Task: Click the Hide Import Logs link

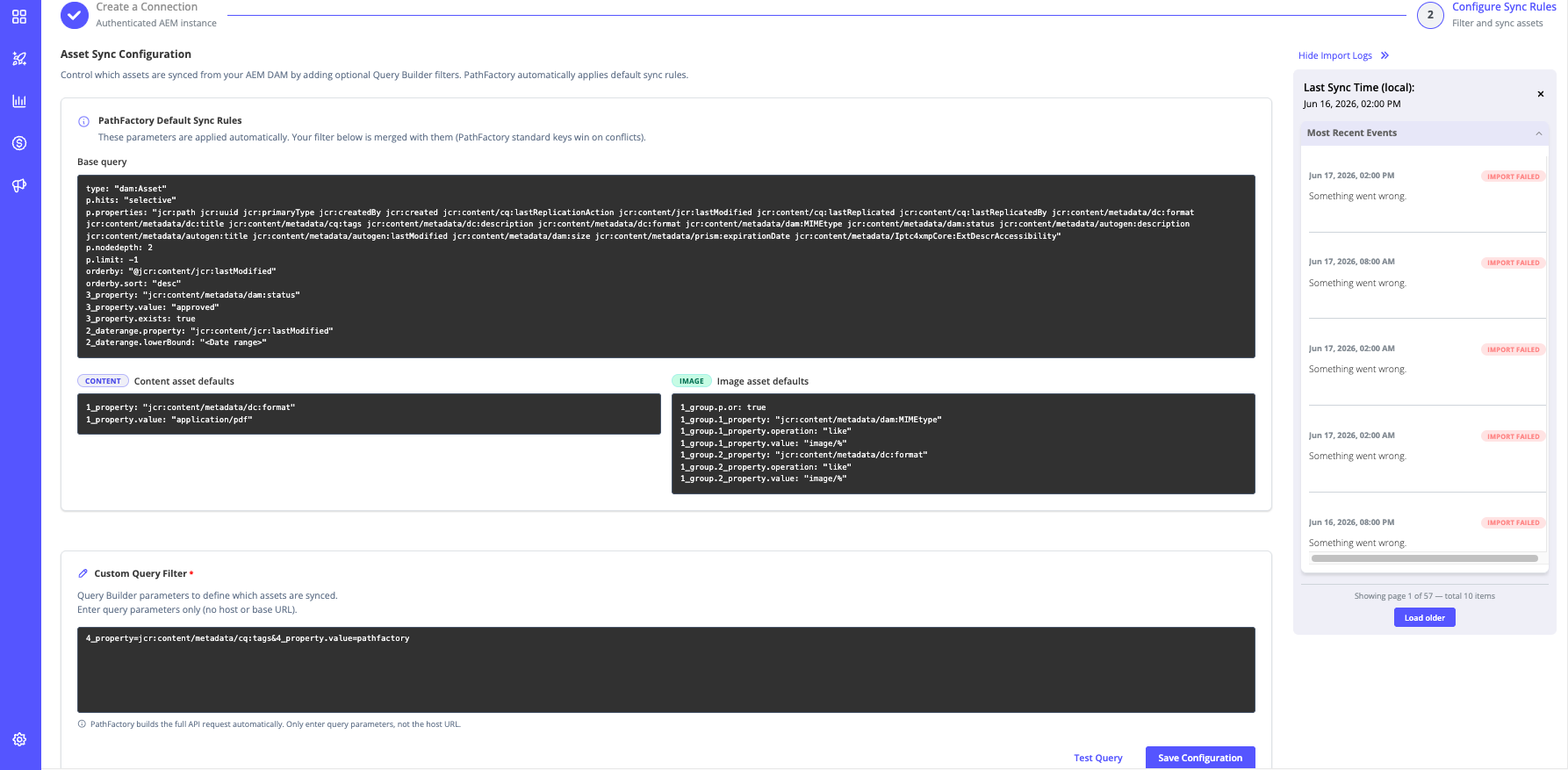Action: (1335, 55)
